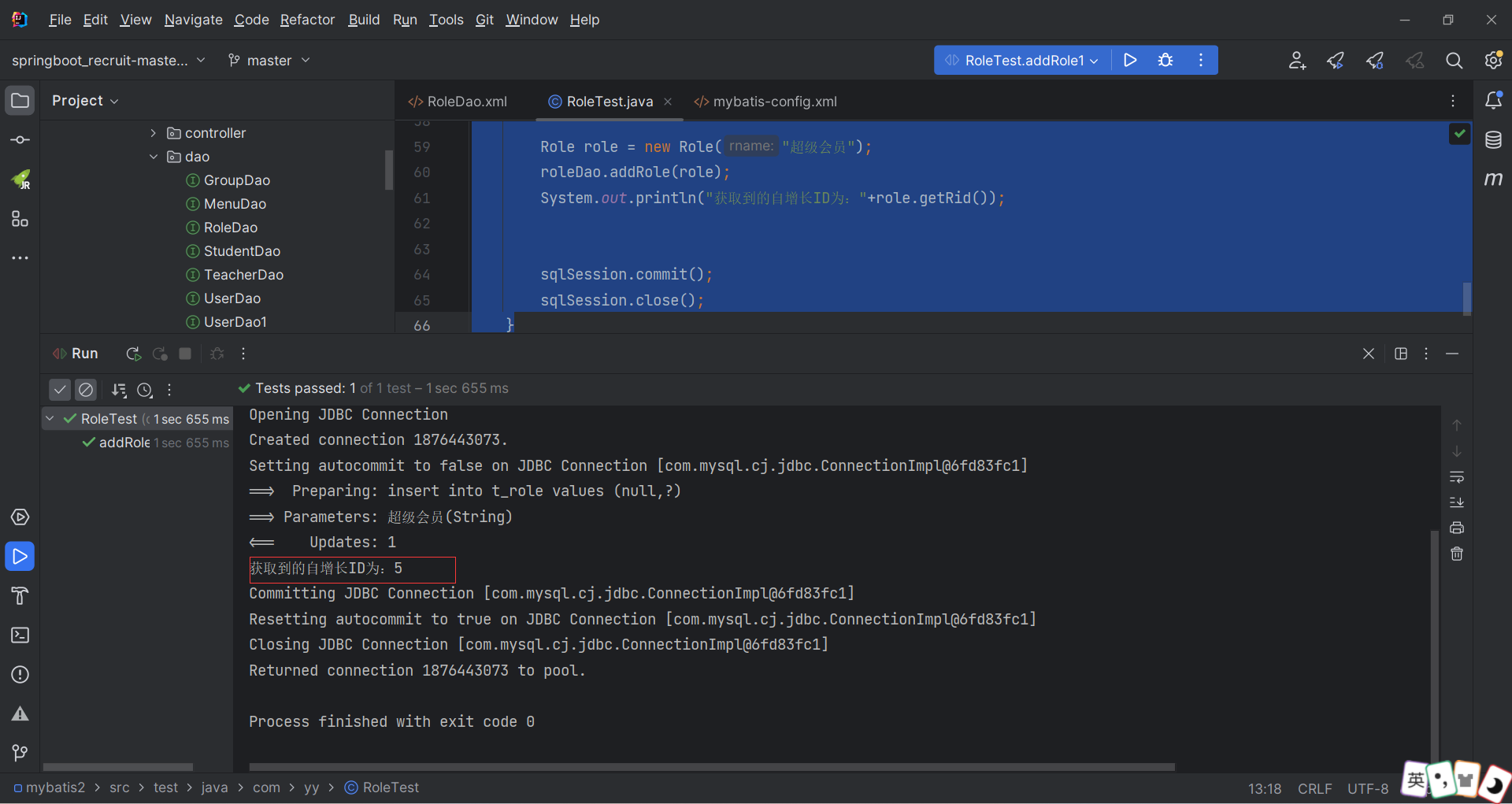Click the mybatis2 breadcrumb in status bar
This screenshot has height=804, width=1512.
point(55,787)
